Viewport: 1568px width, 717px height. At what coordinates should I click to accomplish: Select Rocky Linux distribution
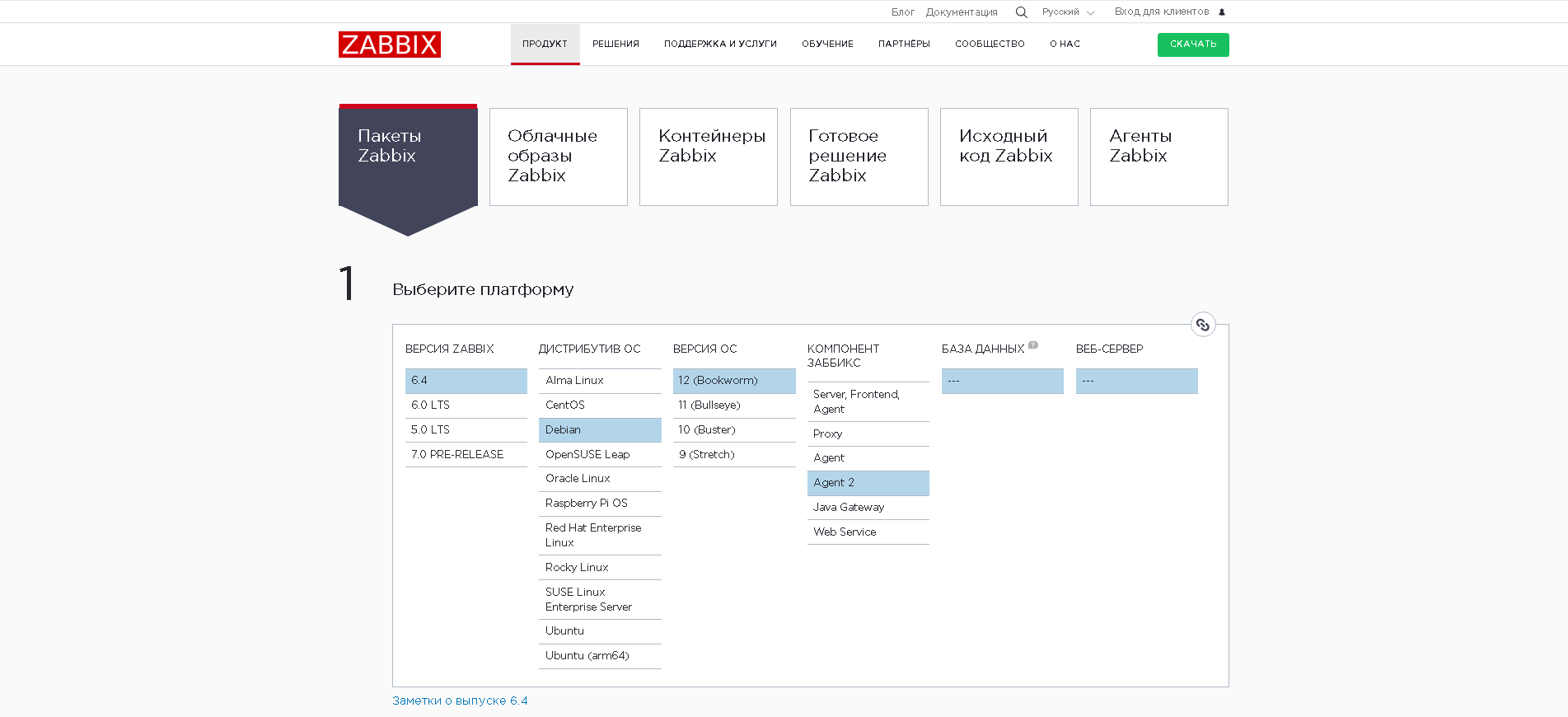[x=600, y=568]
